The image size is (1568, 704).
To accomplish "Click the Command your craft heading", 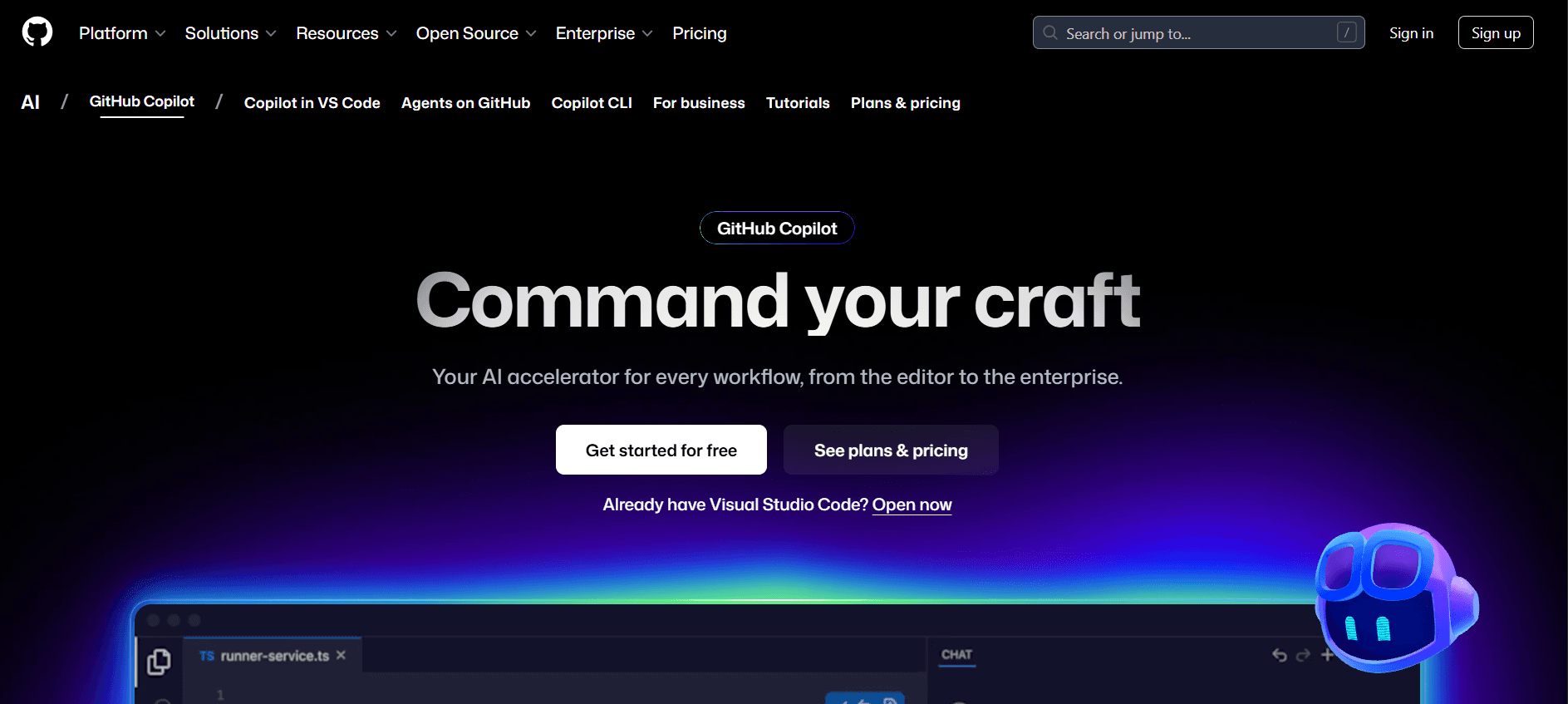I will tap(778, 301).
